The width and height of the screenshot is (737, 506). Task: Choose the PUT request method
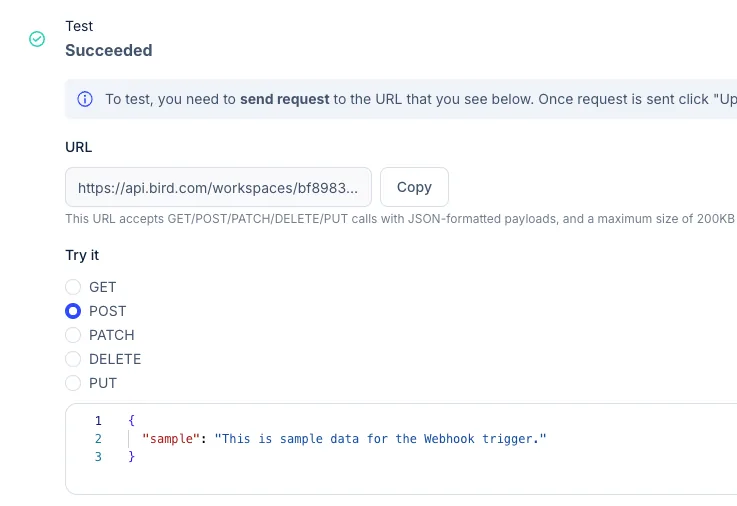pyautogui.click(x=73, y=383)
